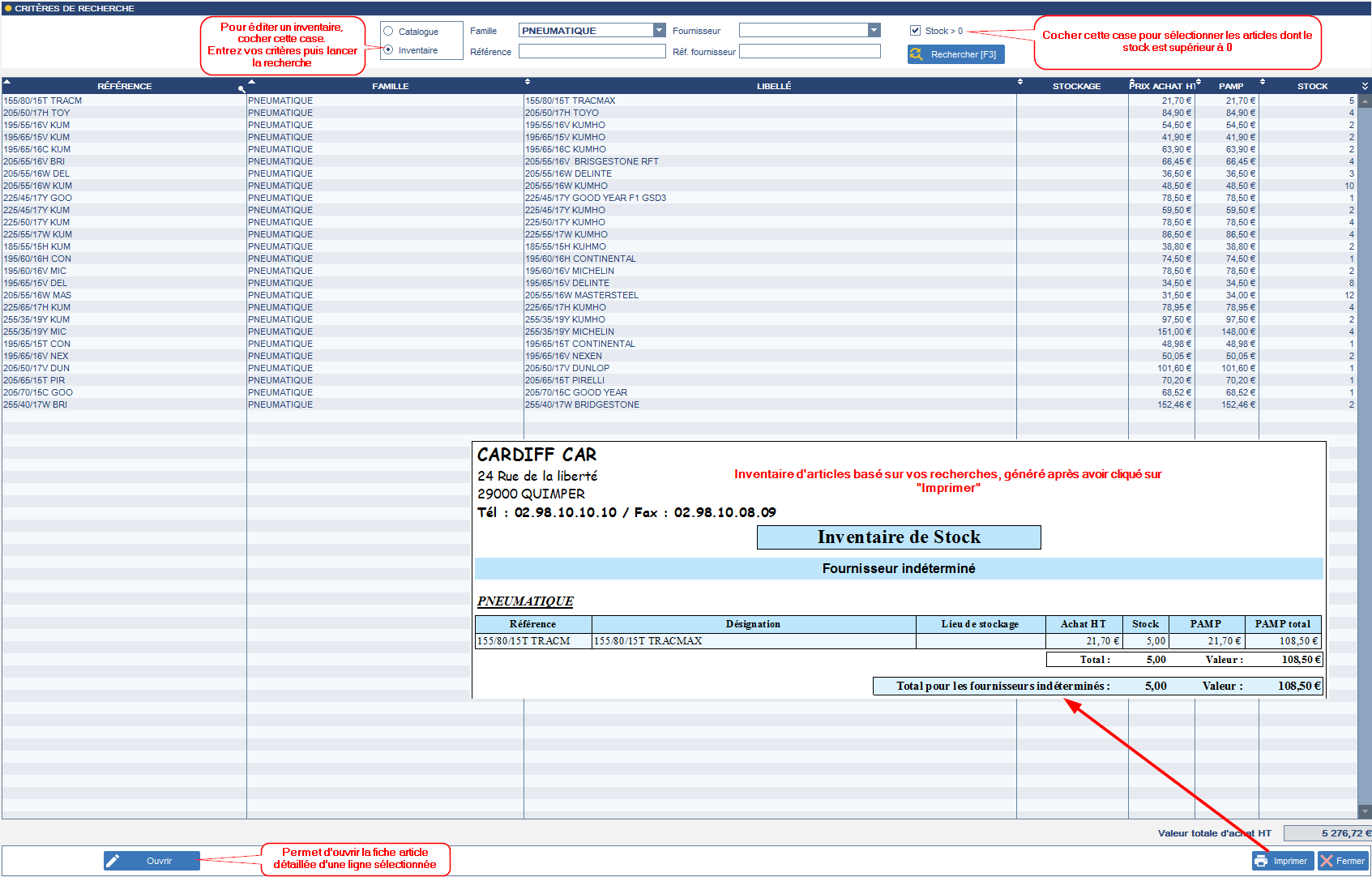Click libellé 205/70/15C GOOD YEAR
1372x877 pixels.
[x=576, y=392]
